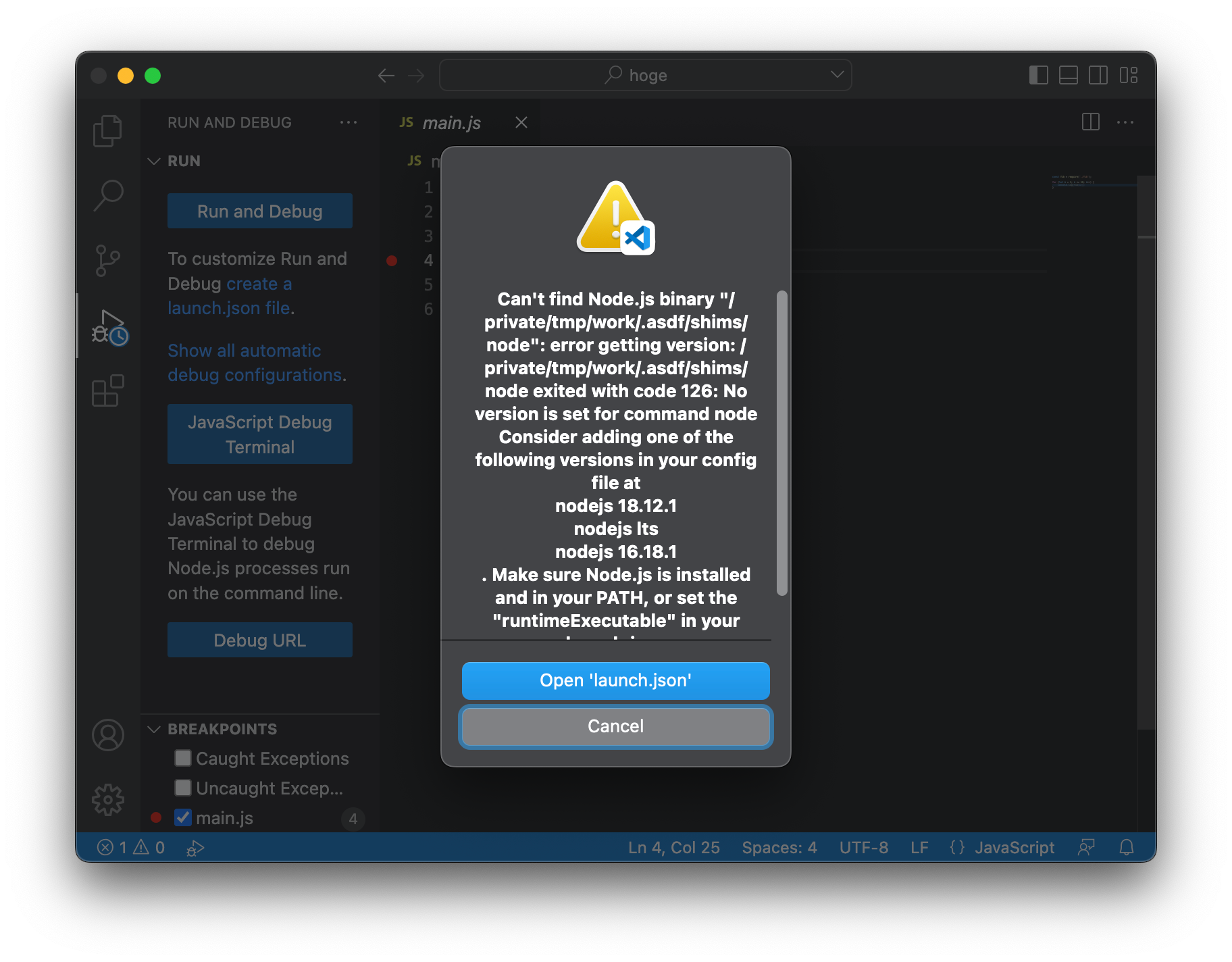
Task: Split the editor to the right
Action: 1090,122
